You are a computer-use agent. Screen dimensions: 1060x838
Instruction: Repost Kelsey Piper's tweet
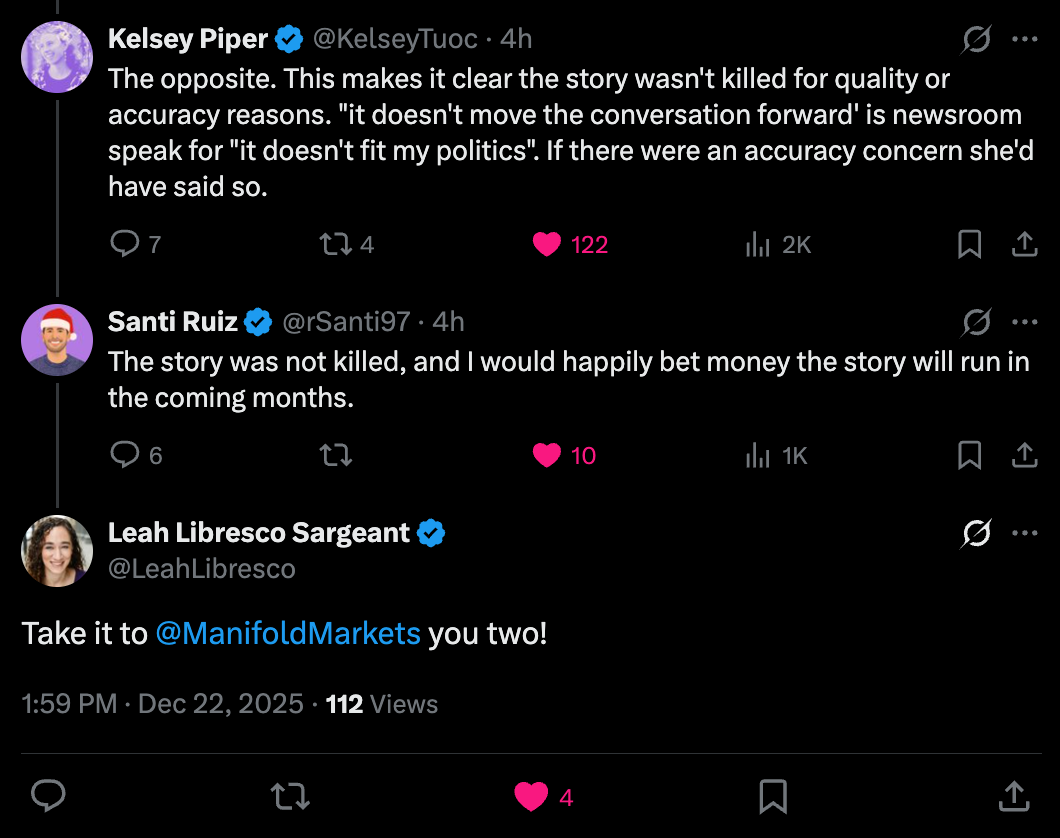click(x=331, y=244)
